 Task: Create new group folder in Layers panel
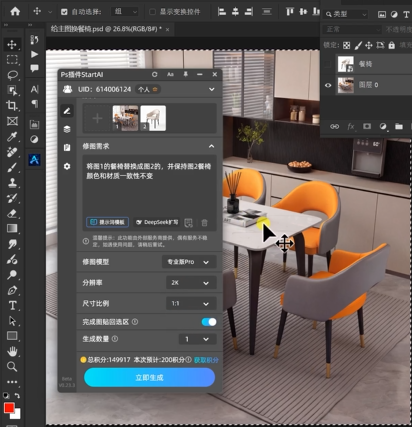[x=399, y=126]
